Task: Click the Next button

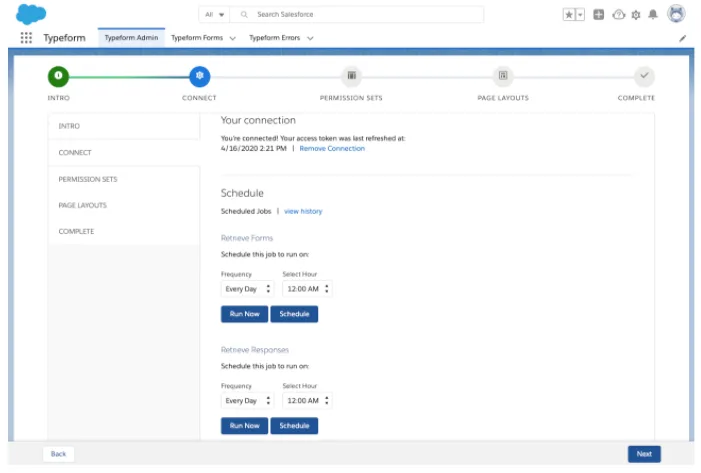Action: point(644,454)
